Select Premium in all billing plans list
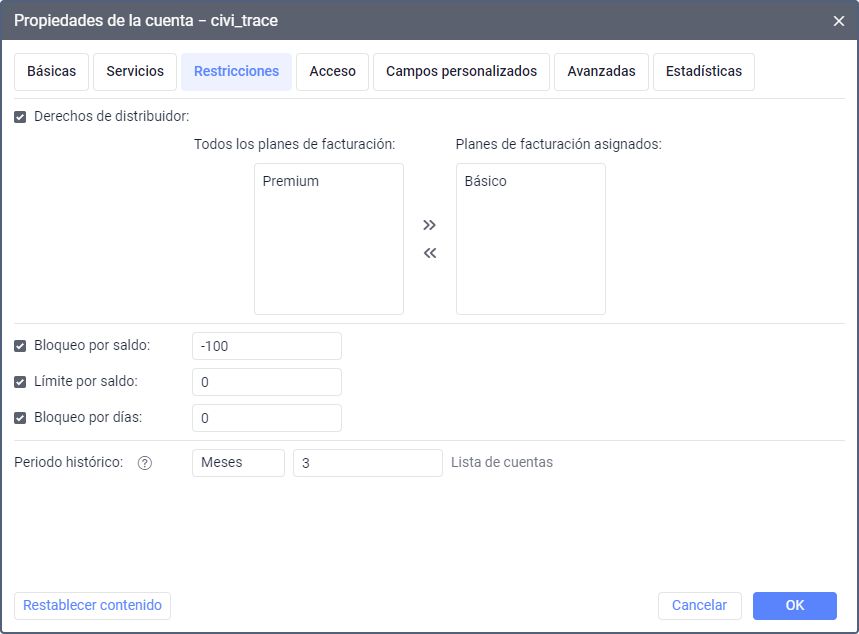Viewport: 859px width, 634px height. click(291, 182)
